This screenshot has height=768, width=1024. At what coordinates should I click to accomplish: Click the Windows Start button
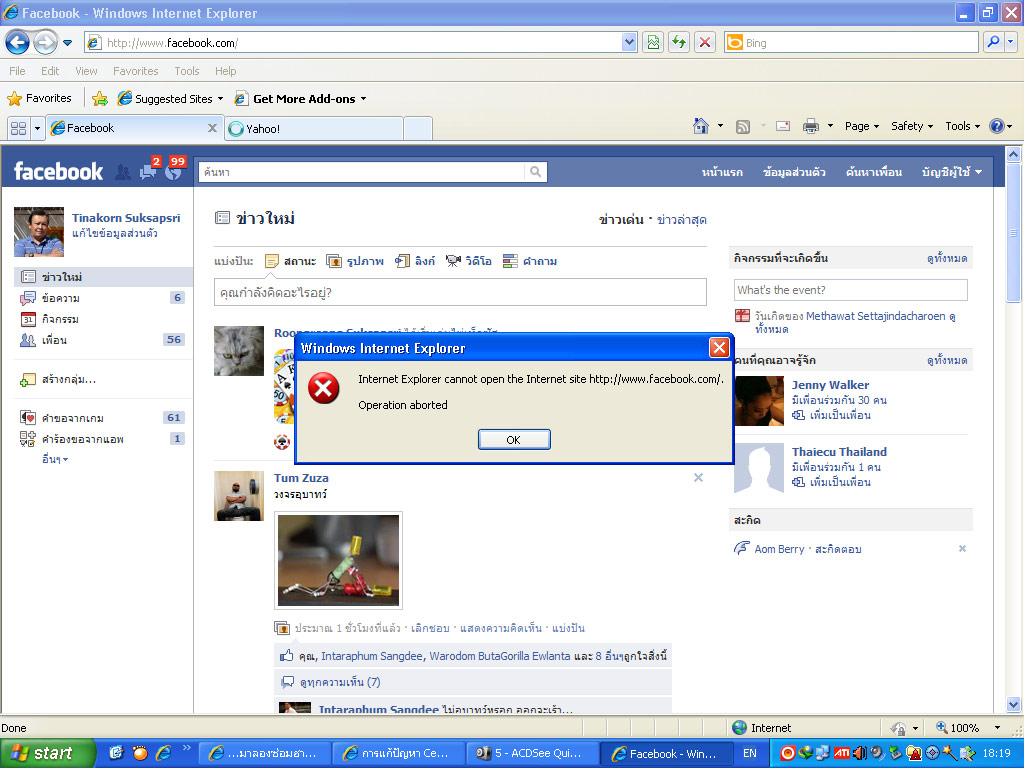pos(47,753)
